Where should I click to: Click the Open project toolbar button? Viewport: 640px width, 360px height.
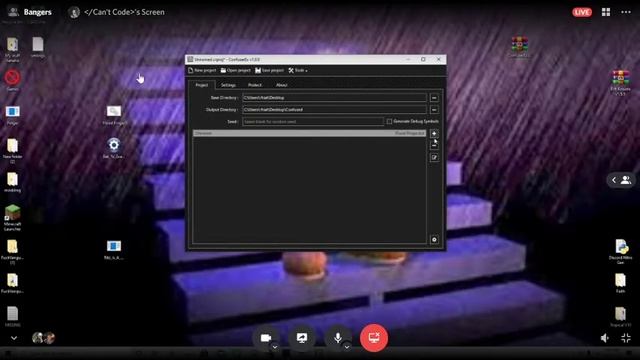pyautogui.click(x=236, y=70)
